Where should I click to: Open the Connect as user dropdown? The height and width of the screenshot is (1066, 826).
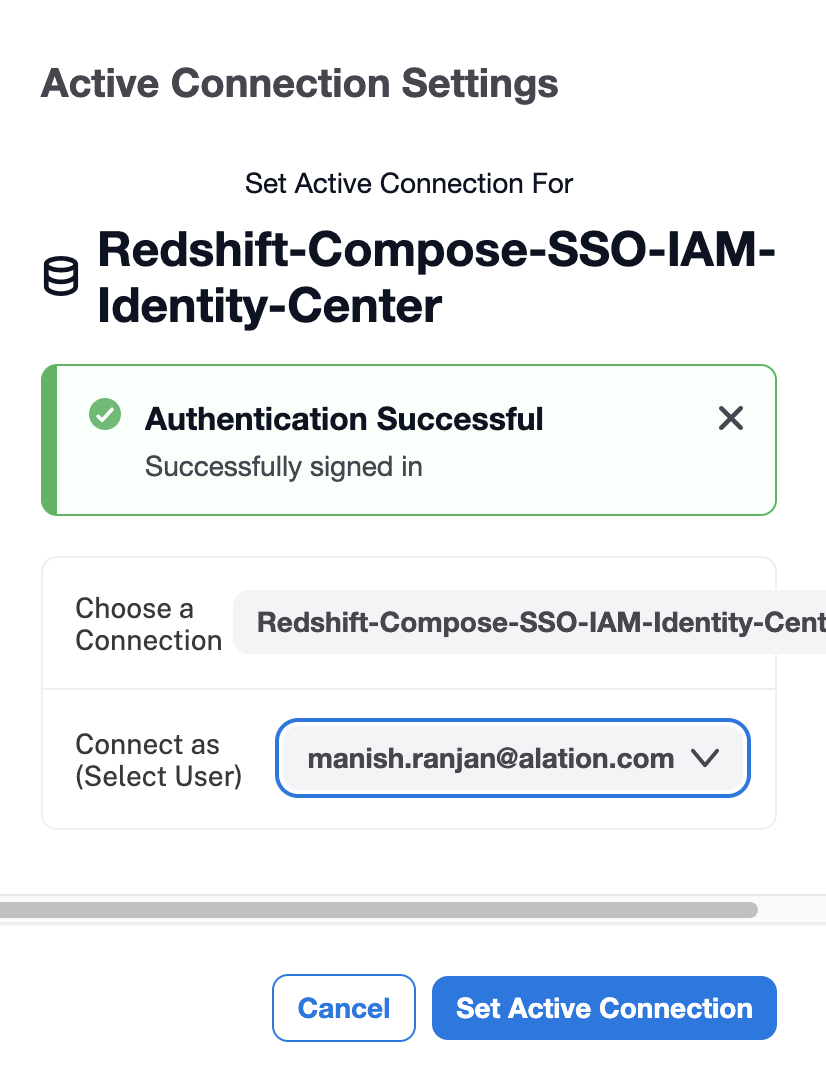[x=512, y=758]
